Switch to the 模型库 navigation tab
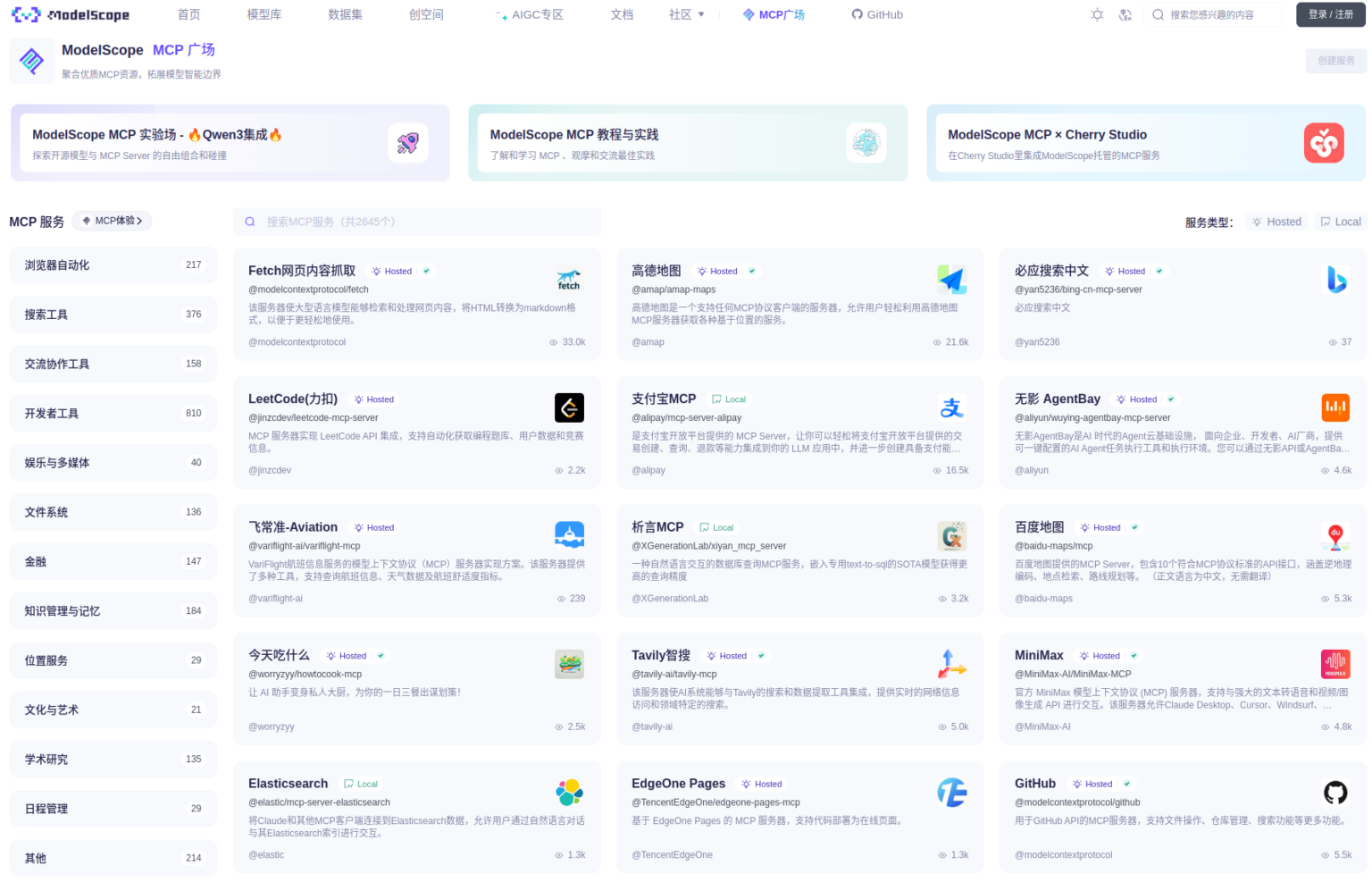This screenshot has height=882, width=1372. point(264,14)
